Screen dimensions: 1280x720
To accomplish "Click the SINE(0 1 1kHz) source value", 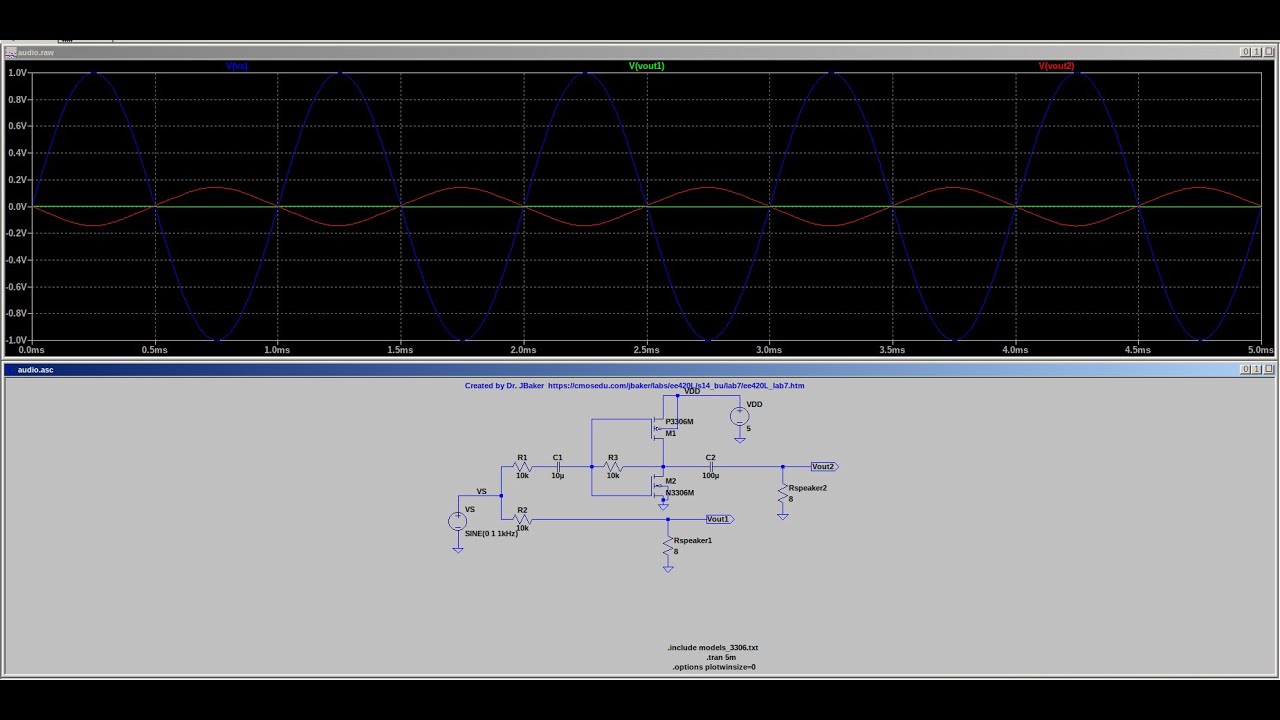I will (491, 533).
